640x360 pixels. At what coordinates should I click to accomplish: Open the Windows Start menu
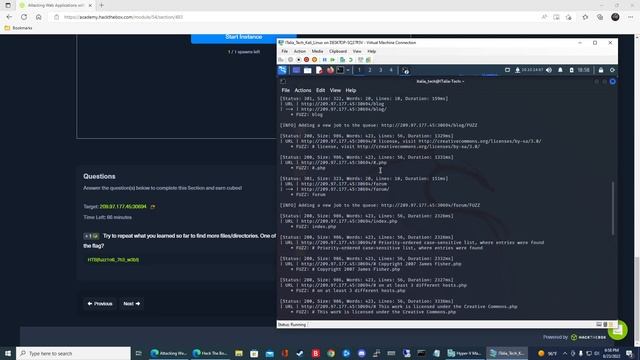pos(8,353)
